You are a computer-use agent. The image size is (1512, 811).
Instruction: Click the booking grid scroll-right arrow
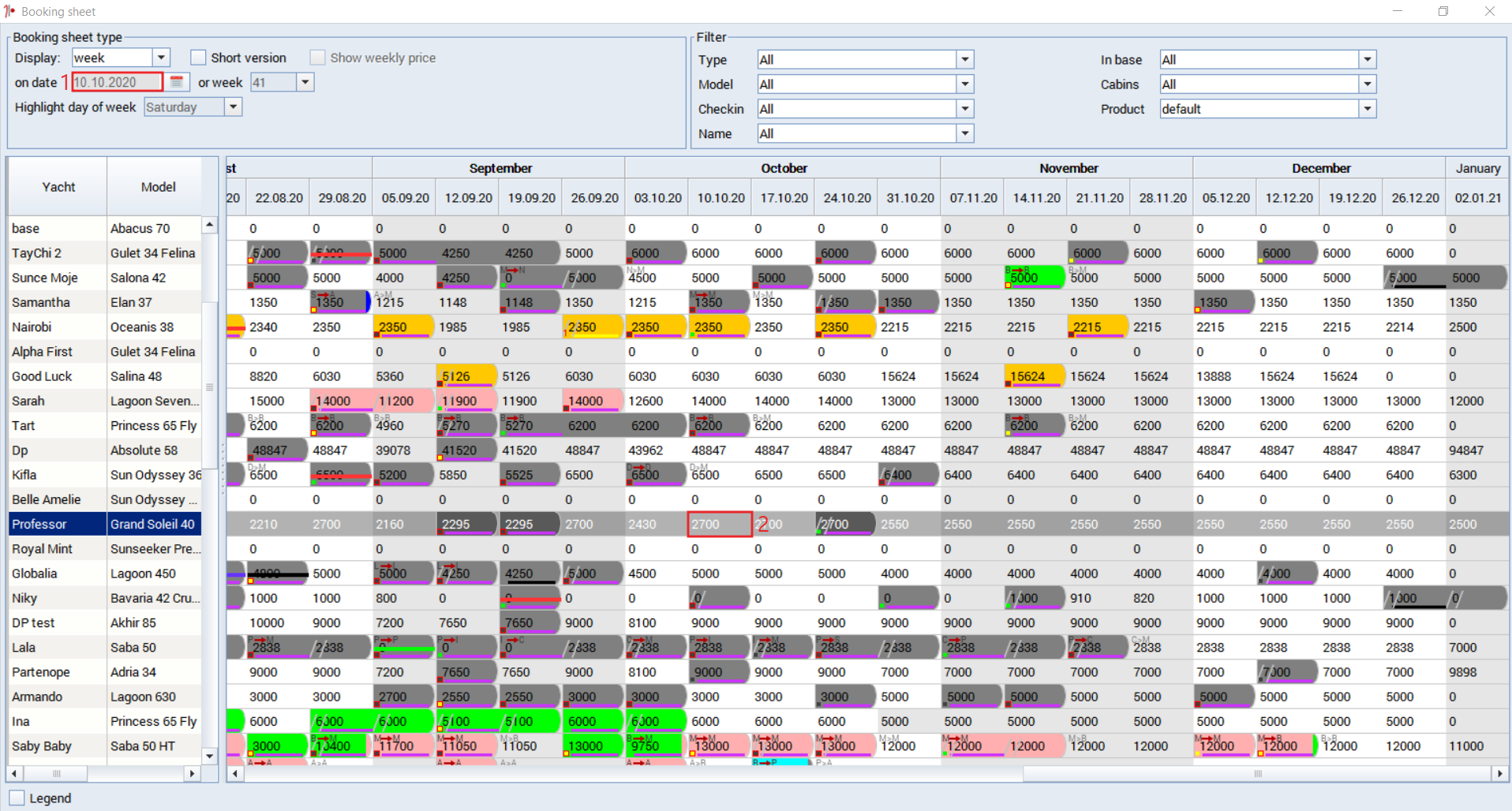coord(1499,774)
